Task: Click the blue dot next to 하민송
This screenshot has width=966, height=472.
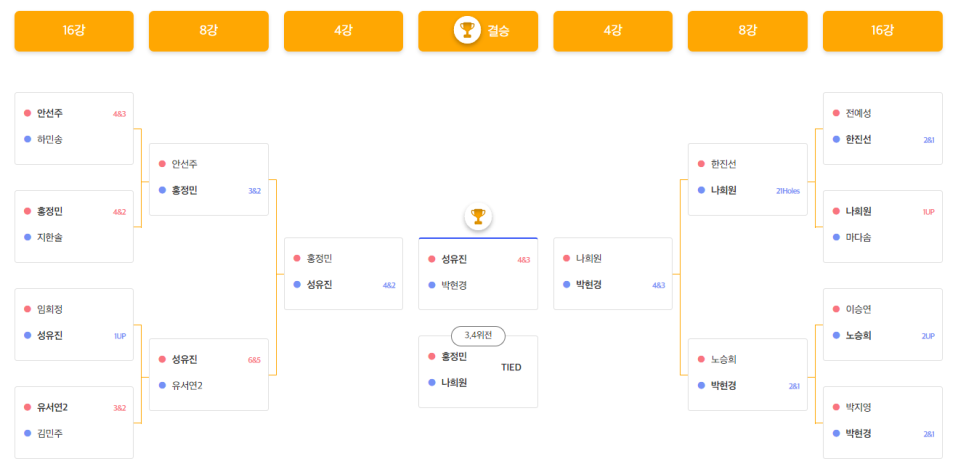Action: coord(27,139)
